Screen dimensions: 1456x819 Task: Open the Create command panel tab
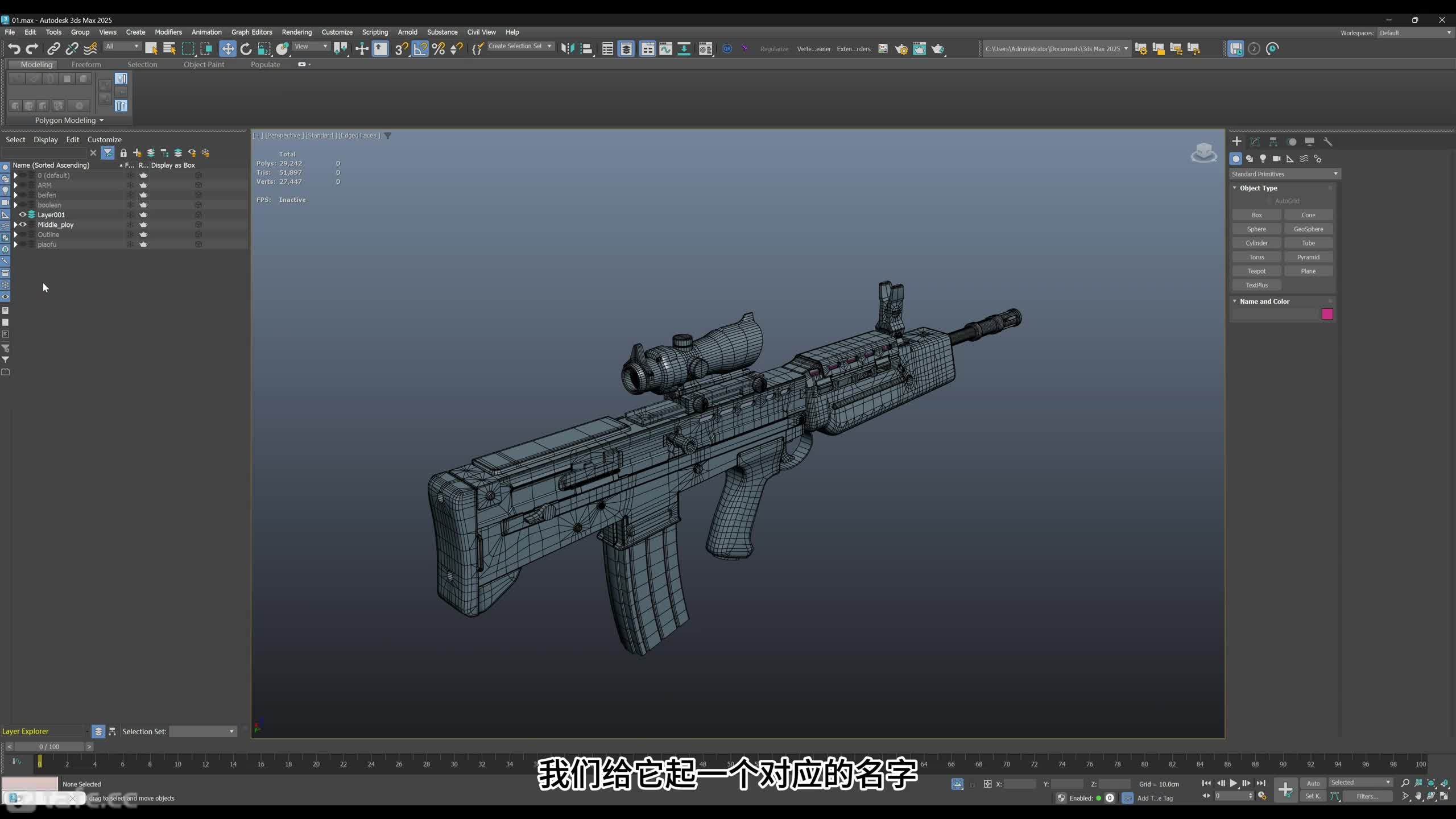pos(1236,142)
